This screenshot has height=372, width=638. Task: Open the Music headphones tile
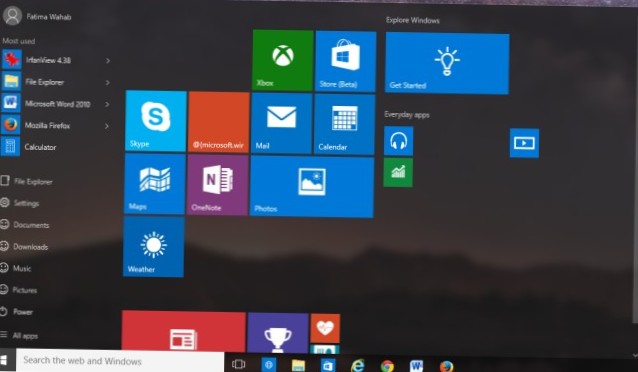tap(398, 141)
